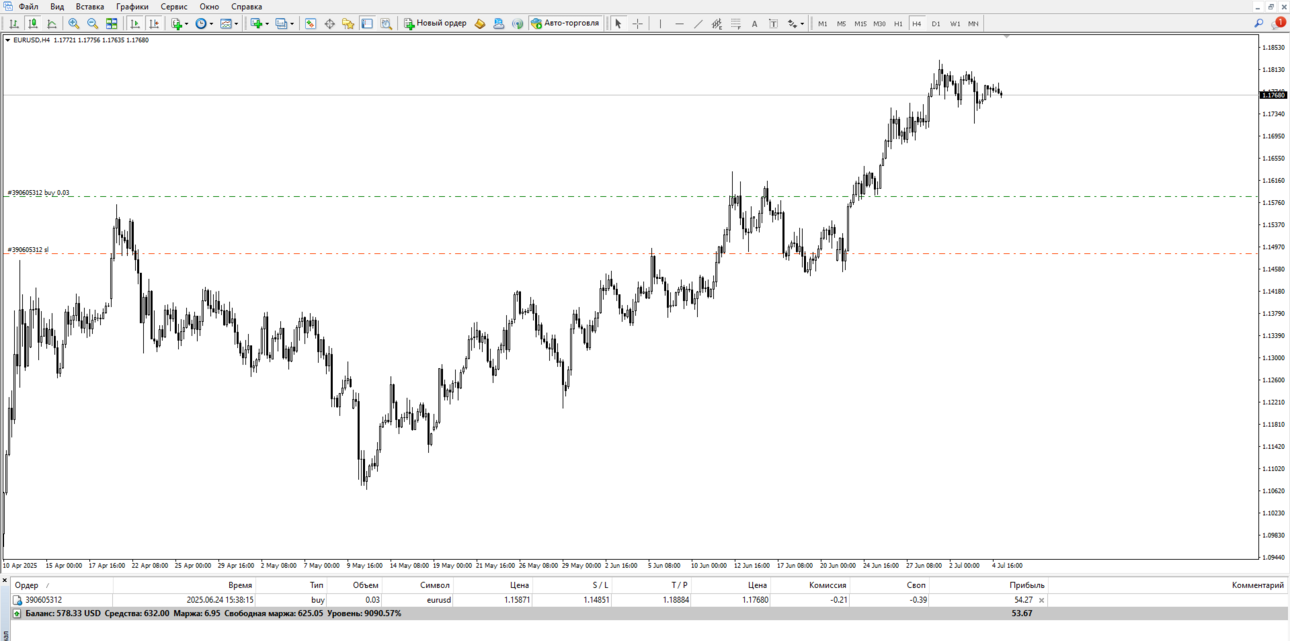The width and height of the screenshot is (1290, 641).
Task: Pick the Text (A) tool
Action: (x=754, y=23)
